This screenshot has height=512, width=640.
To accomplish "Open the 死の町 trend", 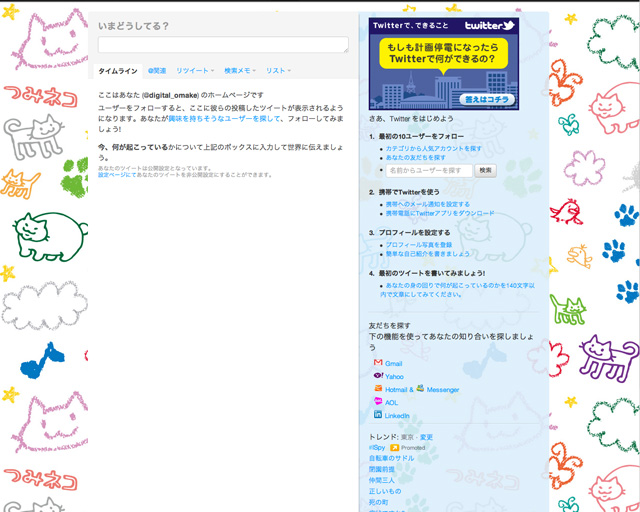I will (378, 502).
